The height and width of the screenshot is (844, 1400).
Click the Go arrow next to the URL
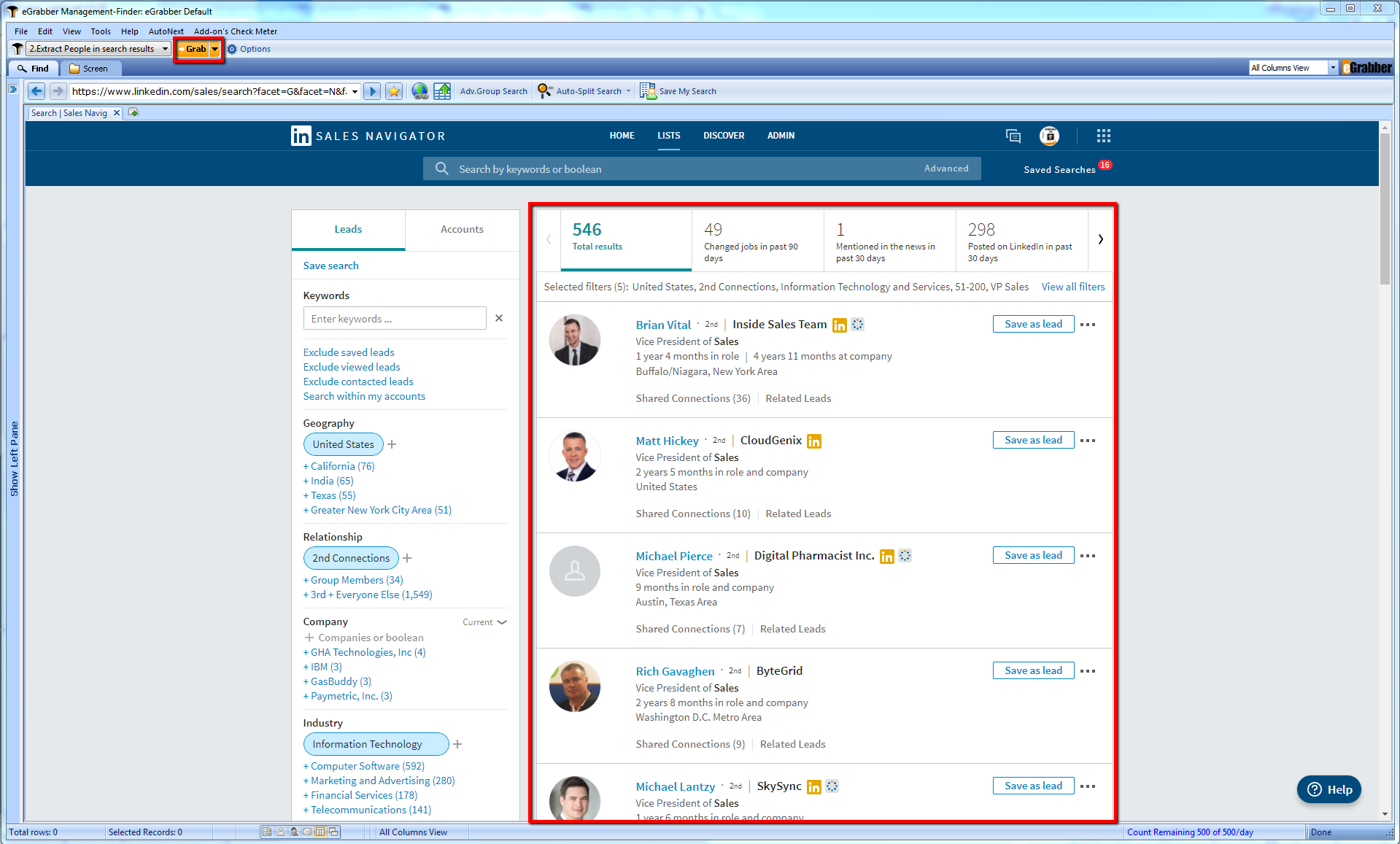[x=372, y=91]
